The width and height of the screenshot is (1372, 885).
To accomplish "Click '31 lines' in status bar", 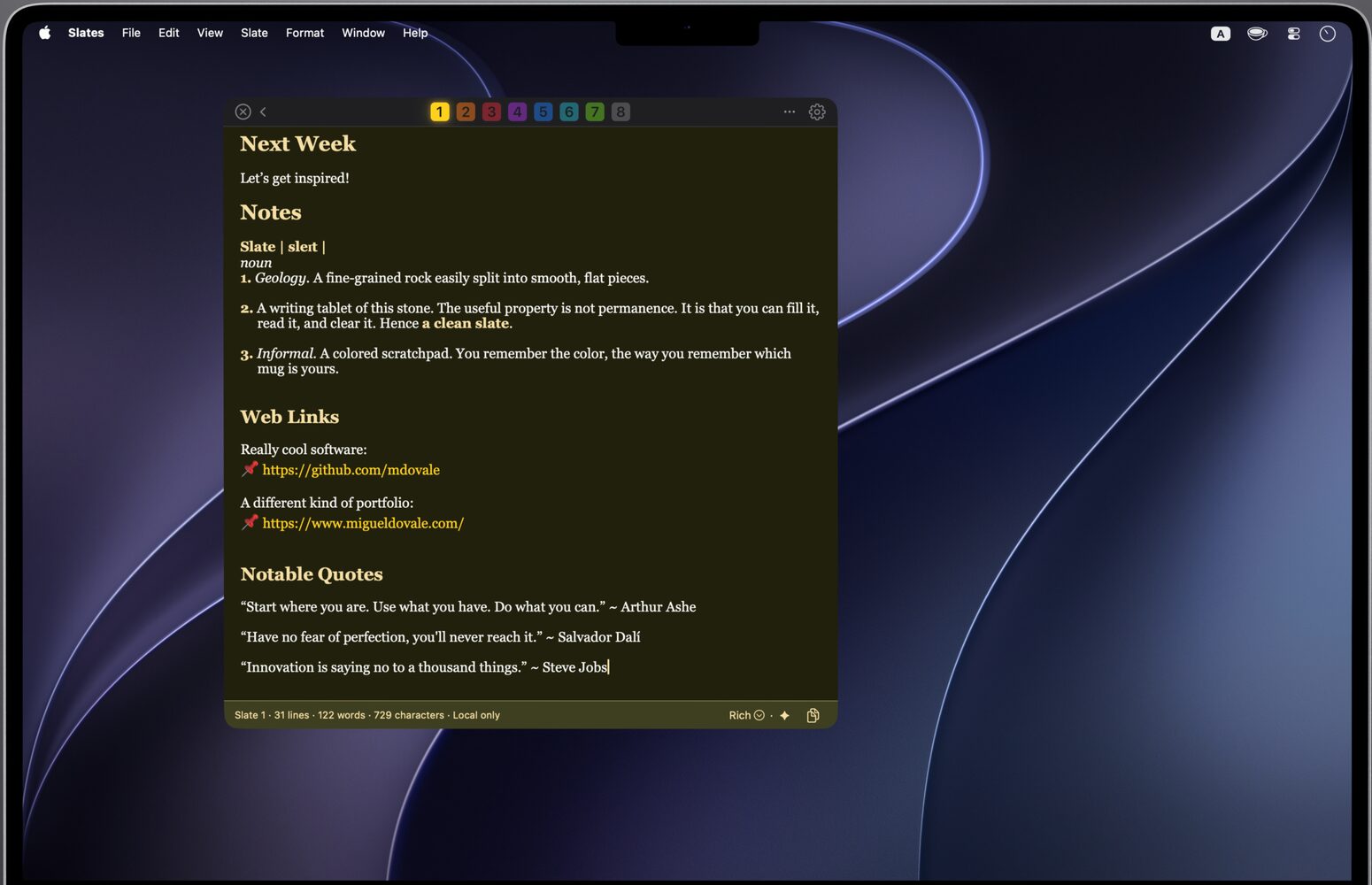I will click(292, 715).
